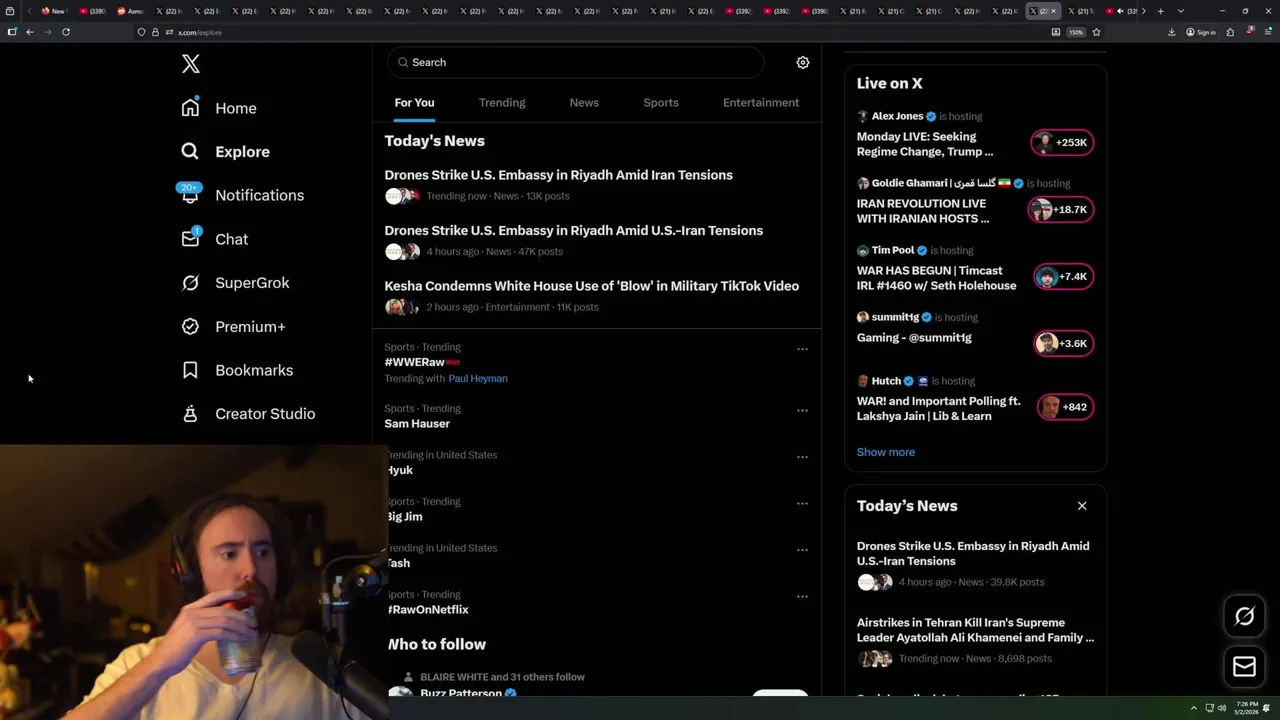Switch to the News tab
This screenshot has height=720, width=1280.
tap(584, 102)
